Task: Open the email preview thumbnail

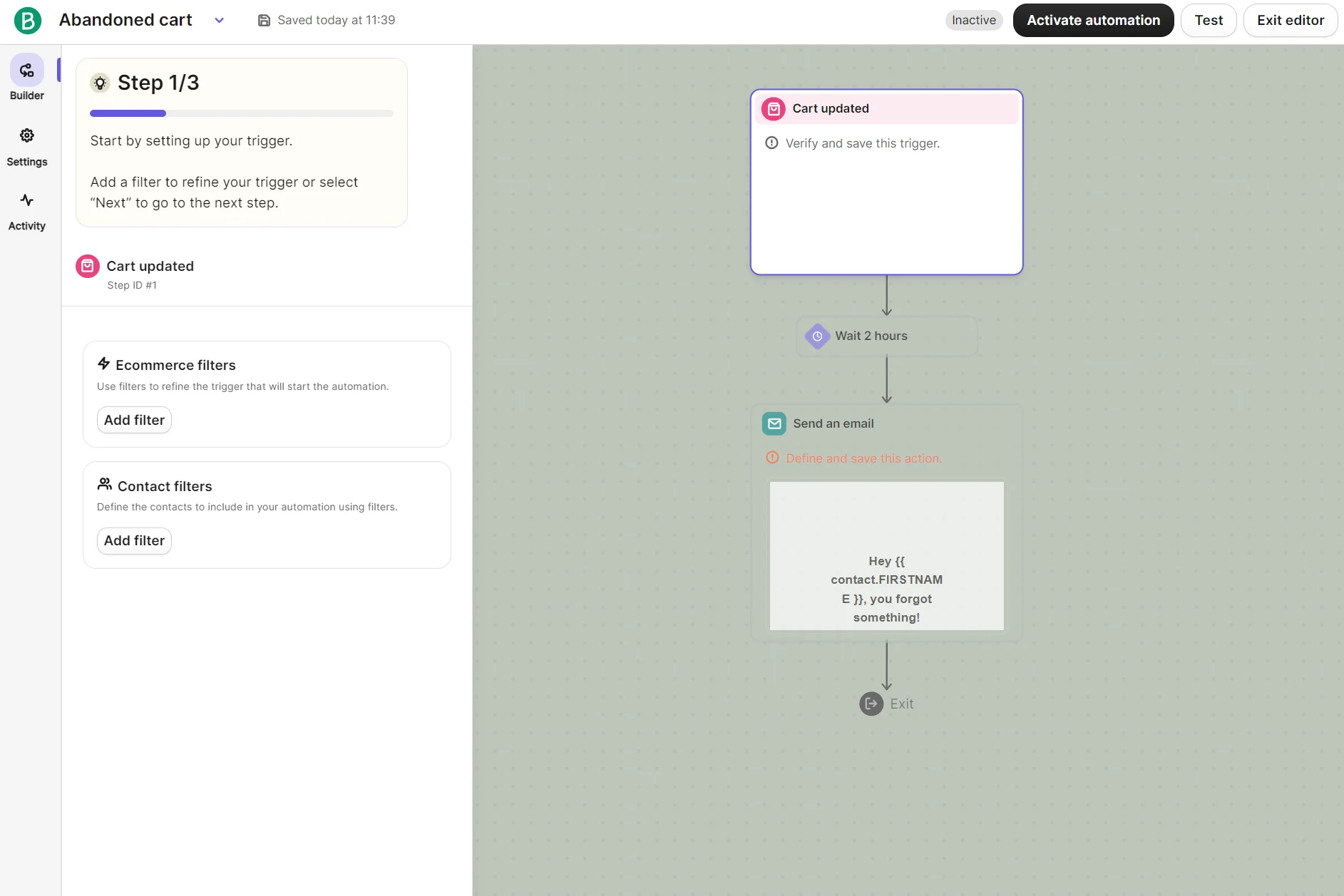Action: (x=886, y=556)
